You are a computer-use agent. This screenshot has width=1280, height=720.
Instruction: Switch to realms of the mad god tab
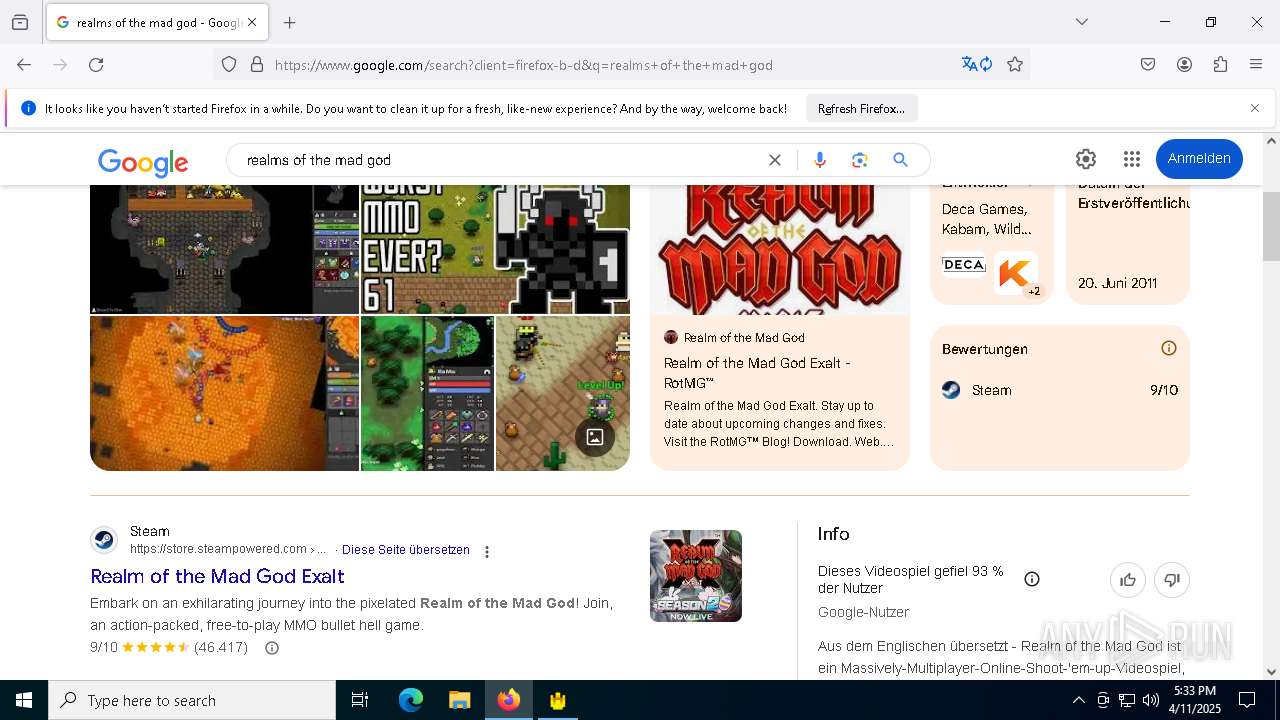[x=157, y=22]
